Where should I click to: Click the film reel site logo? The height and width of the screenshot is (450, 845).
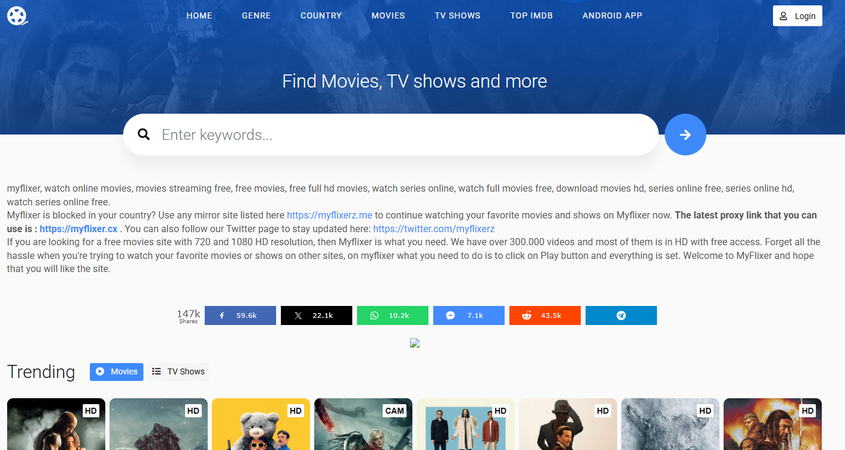coord(17,16)
